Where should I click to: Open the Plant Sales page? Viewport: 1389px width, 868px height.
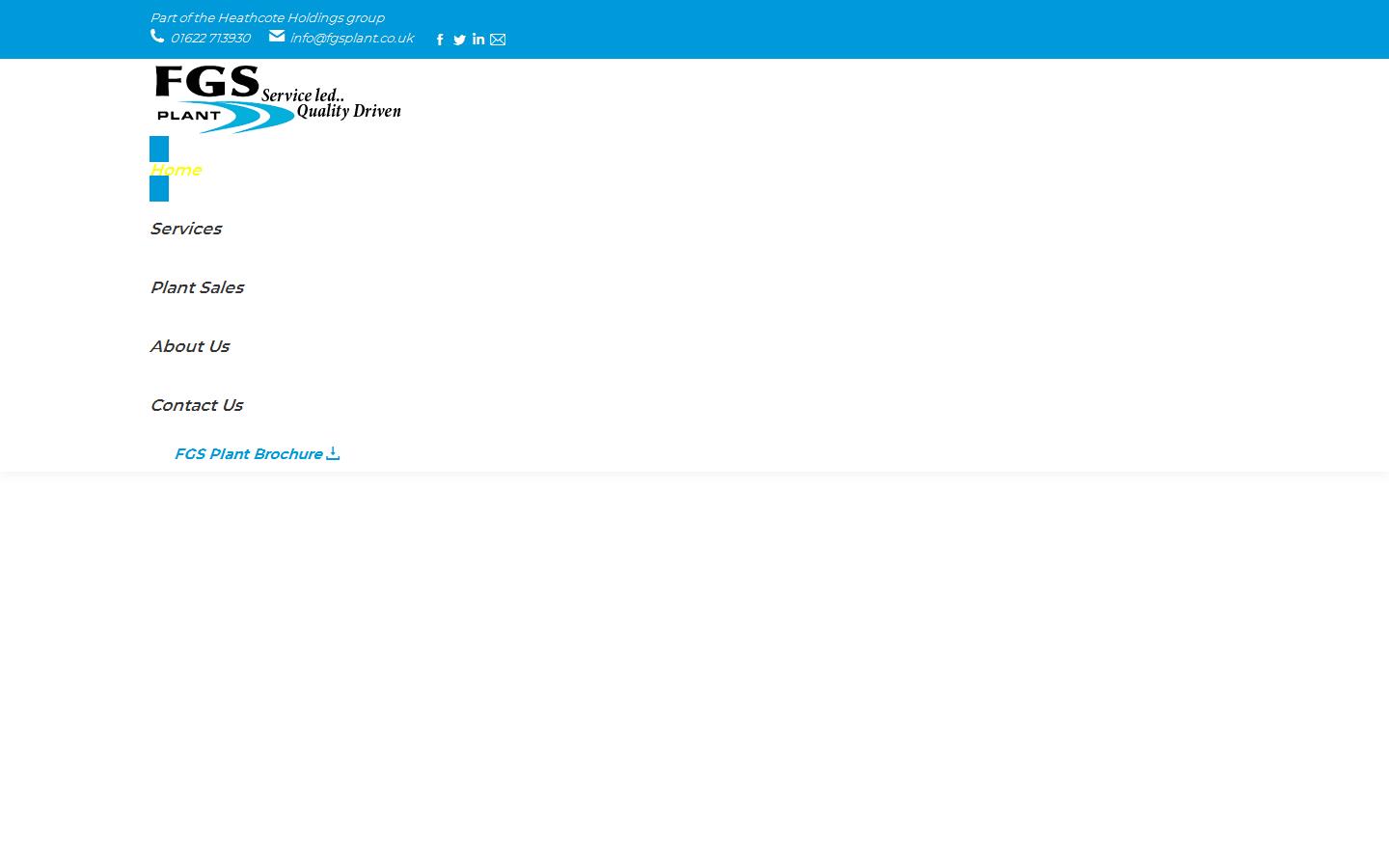[x=197, y=287]
